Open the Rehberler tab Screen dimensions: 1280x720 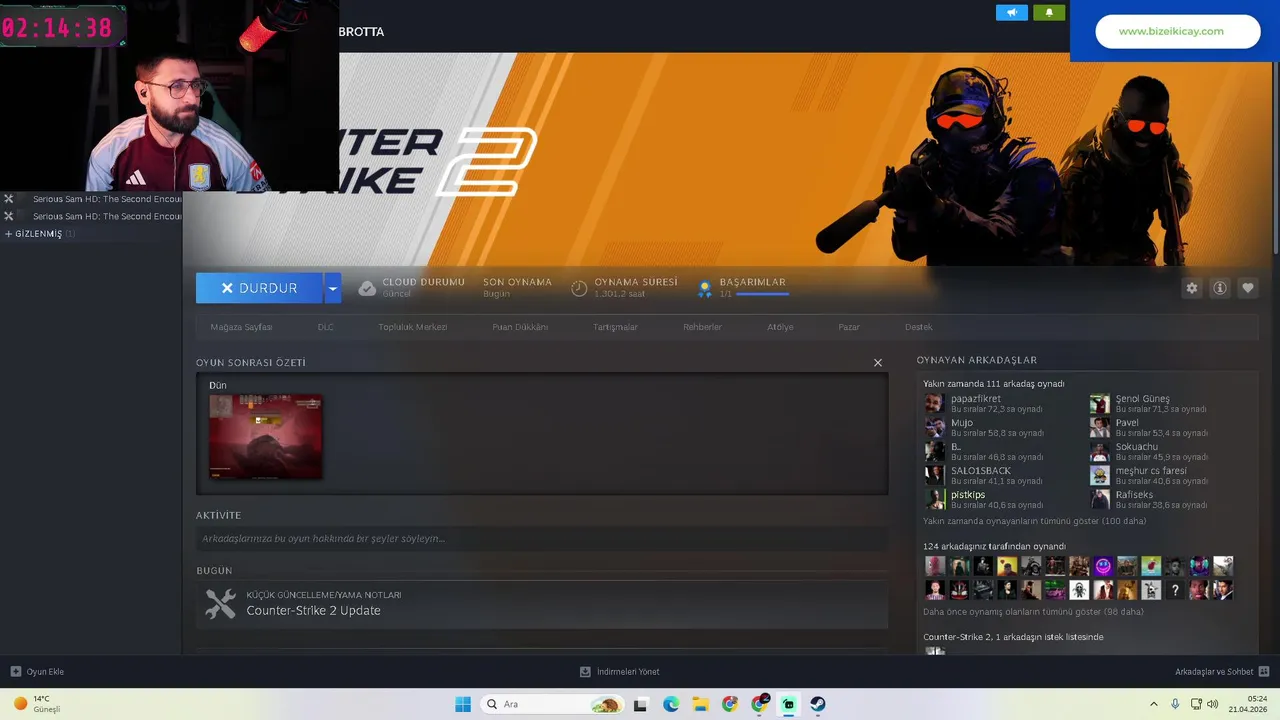coord(702,327)
